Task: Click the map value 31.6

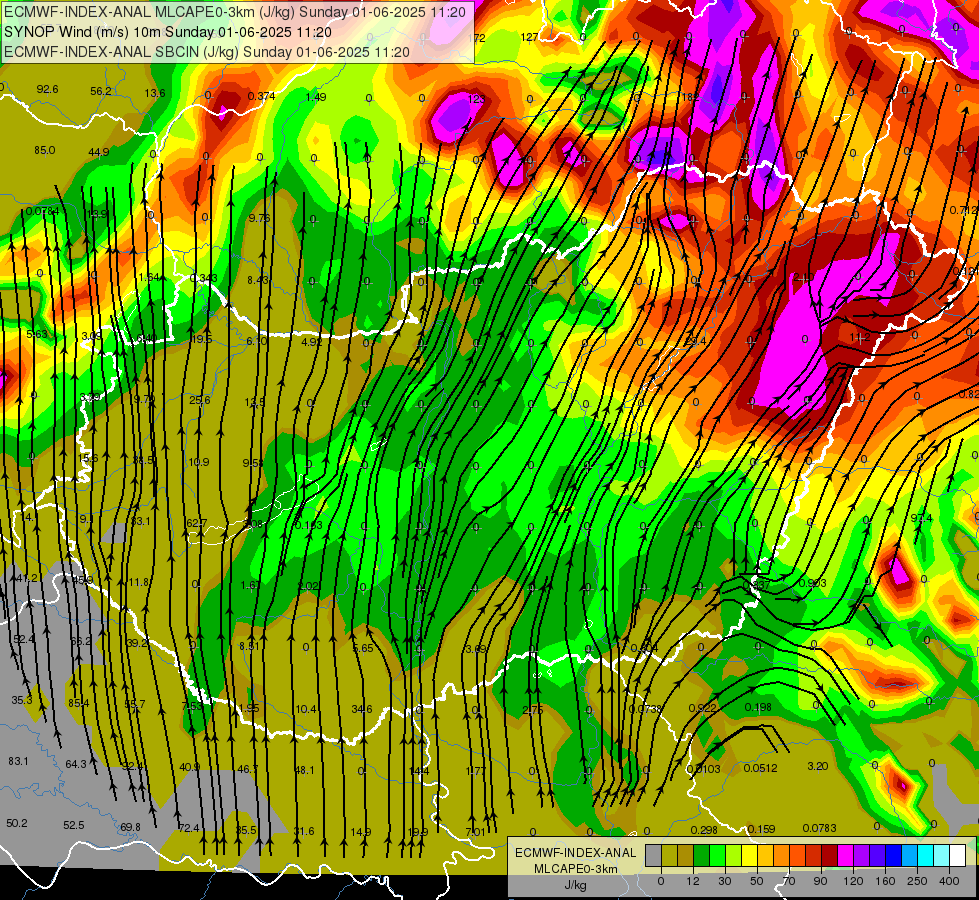Action: (x=303, y=831)
